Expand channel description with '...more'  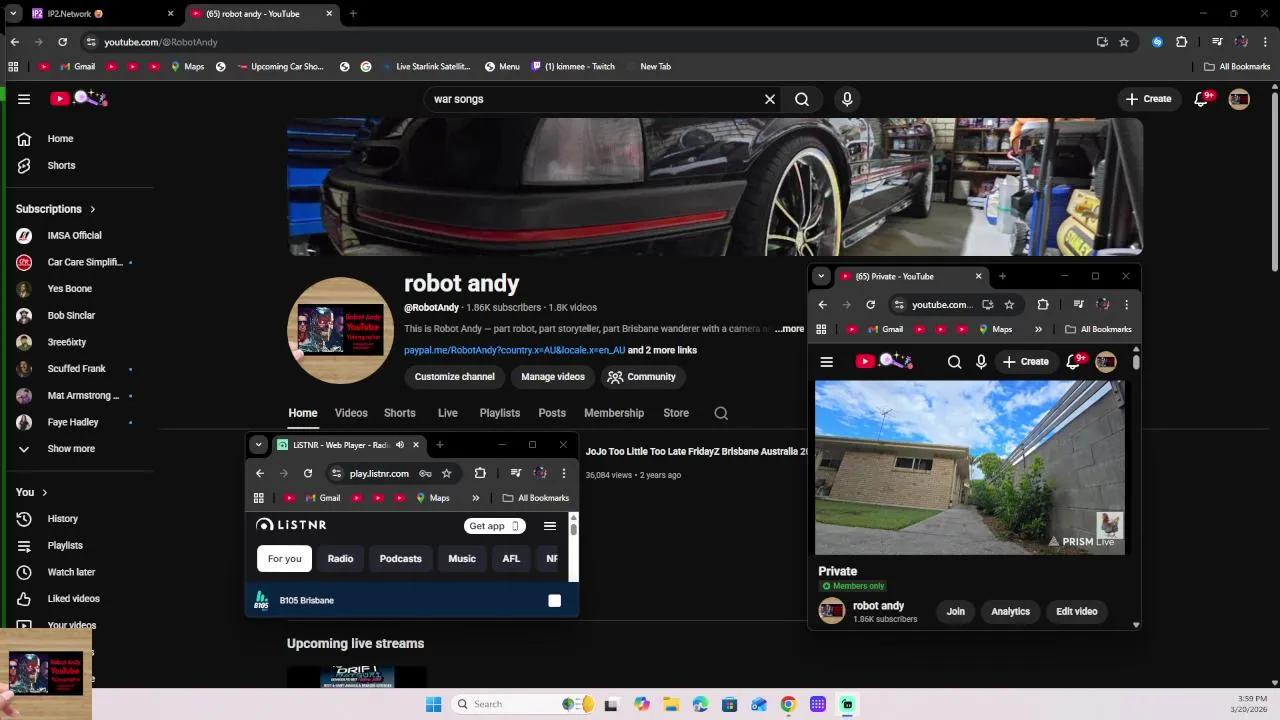pyautogui.click(x=789, y=329)
